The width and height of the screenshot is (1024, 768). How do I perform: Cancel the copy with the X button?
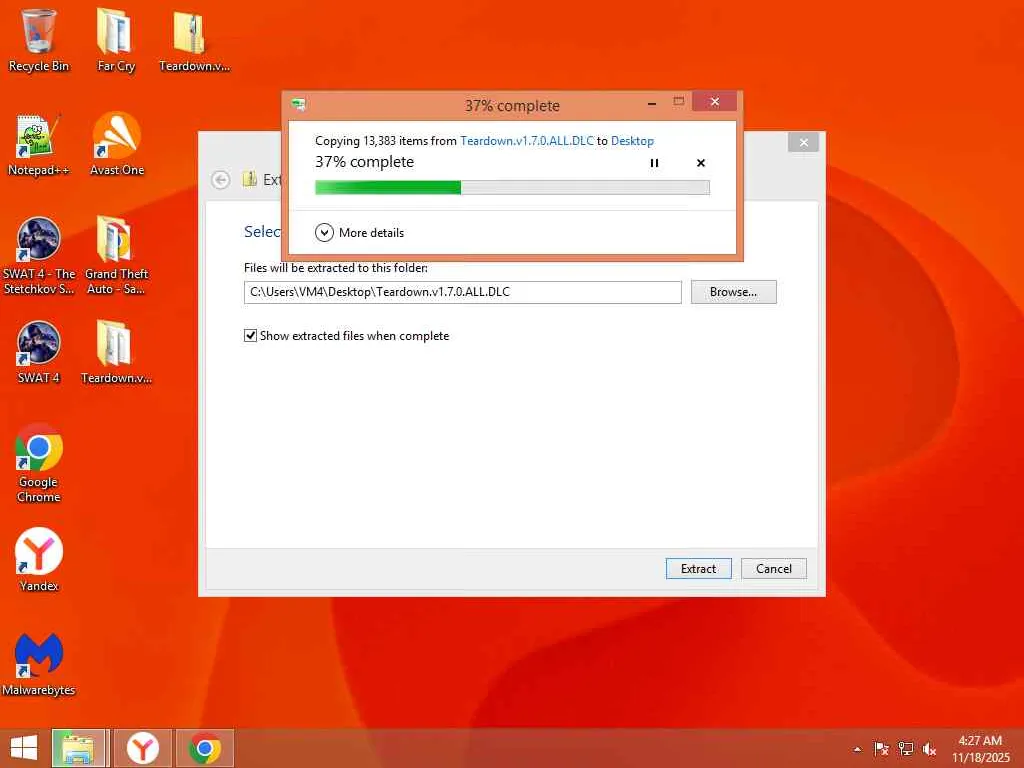701,163
